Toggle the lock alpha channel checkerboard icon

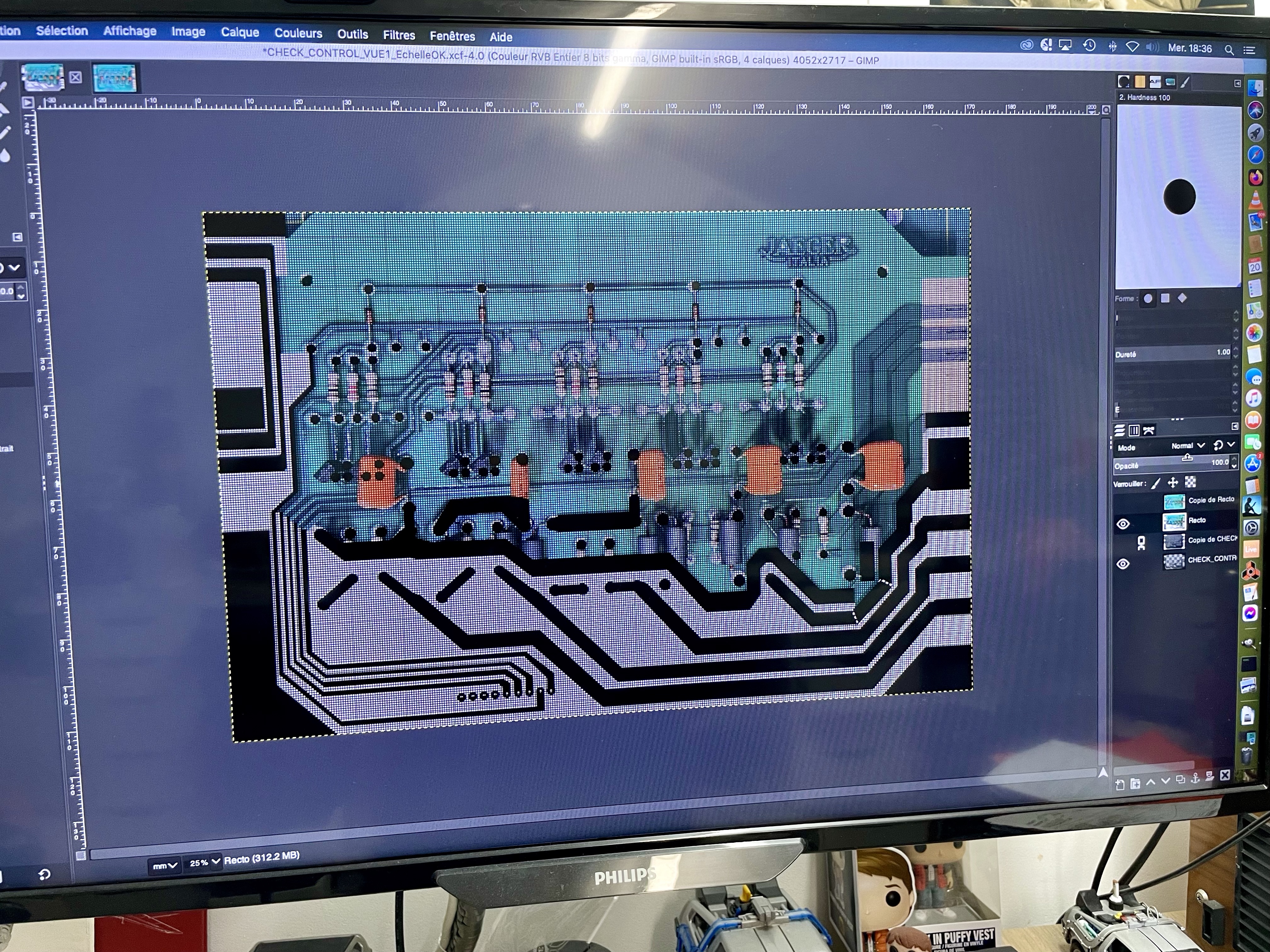tap(1190, 482)
